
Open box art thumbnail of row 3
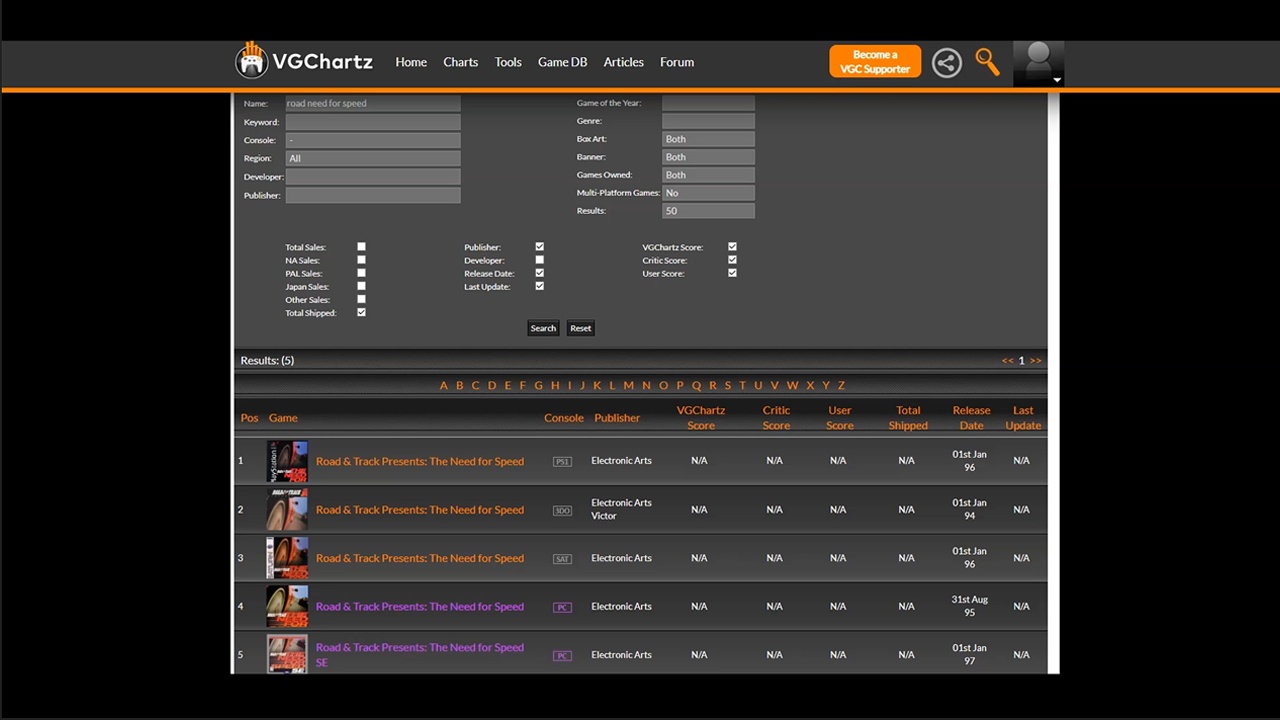(x=287, y=558)
